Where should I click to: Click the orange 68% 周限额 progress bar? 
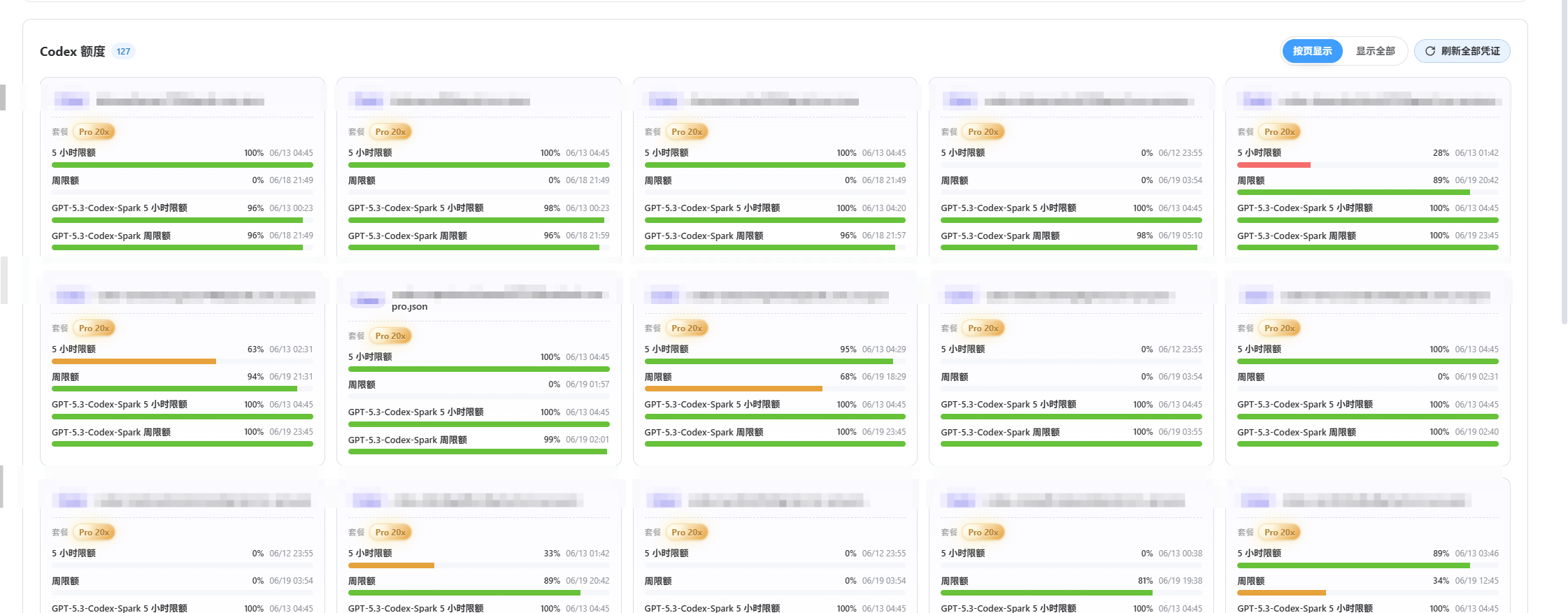733,389
